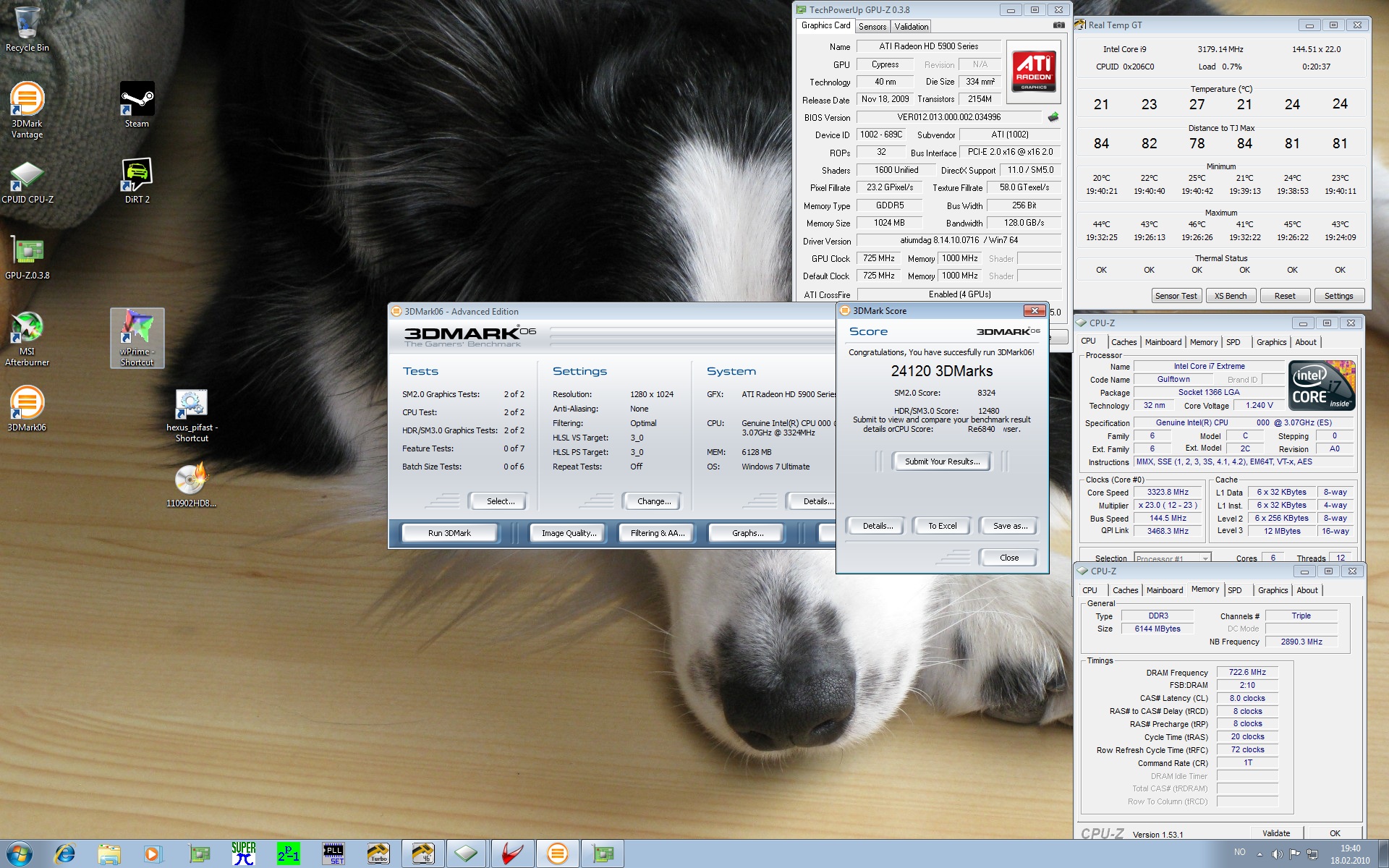Open Caches tab in CPU-Z processor window

pyautogui.click(x=1123, y=342)
